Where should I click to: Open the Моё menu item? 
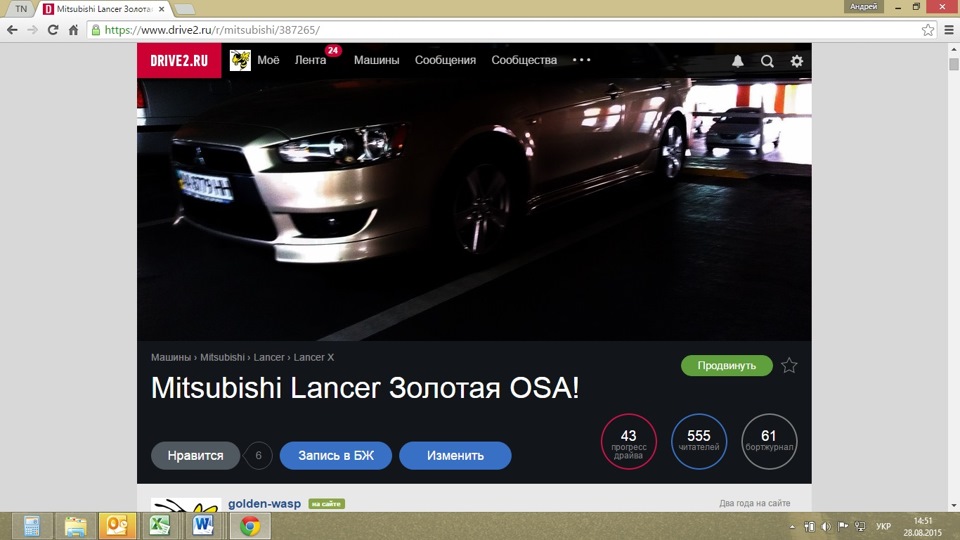point(268,60)
